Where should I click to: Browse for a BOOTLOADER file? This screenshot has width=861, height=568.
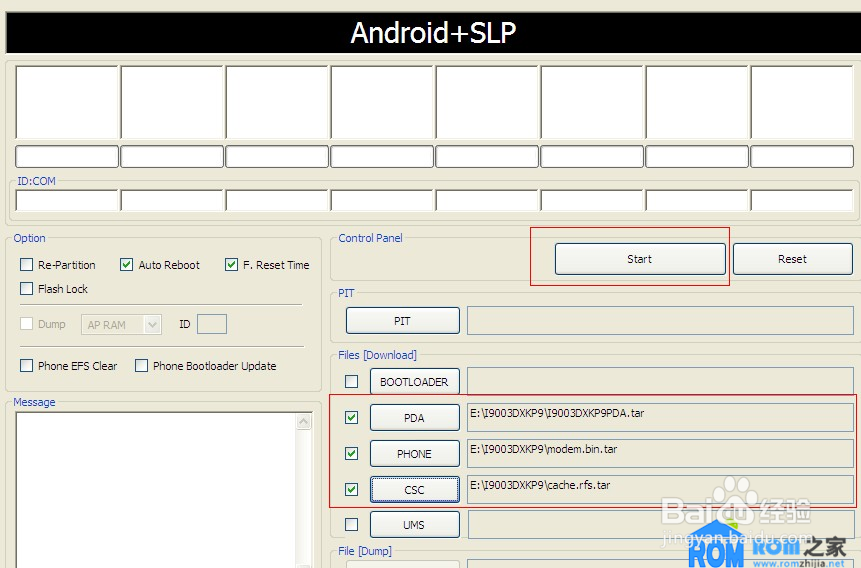[x=414, y=382]
